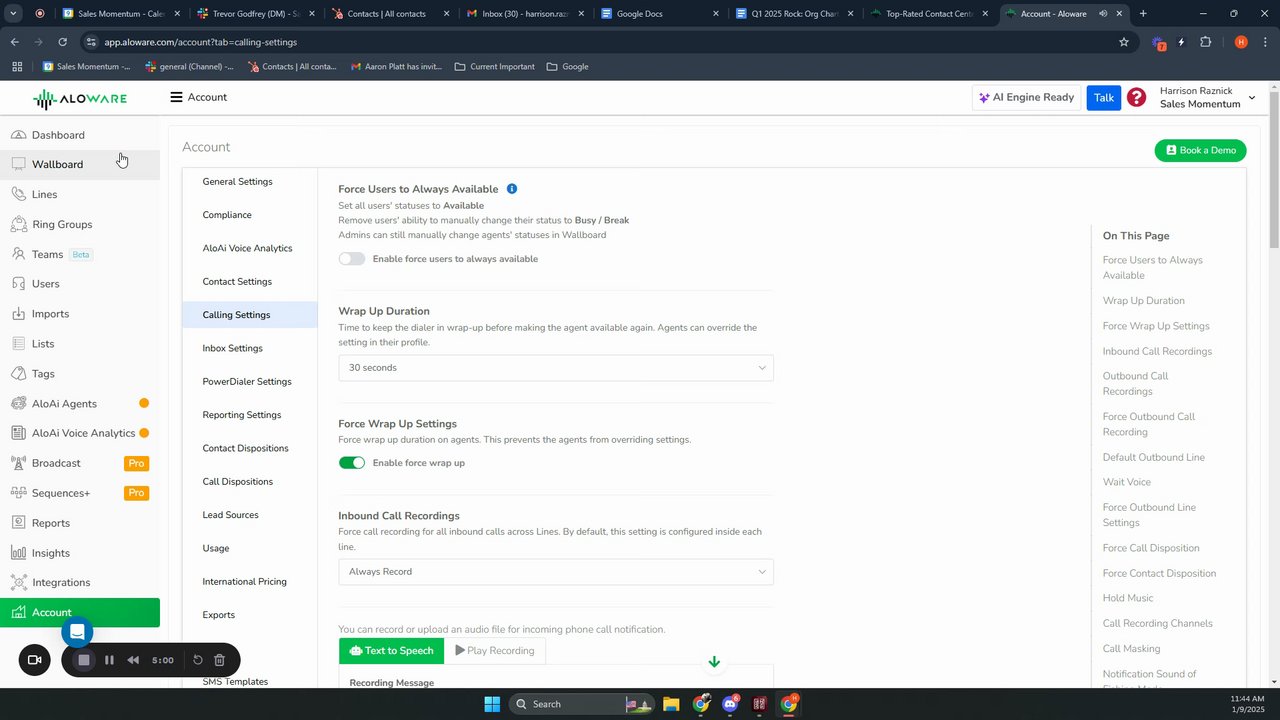1280x720 pixels.
Task: Restart recording with the undo icon
Action: [x=198, y=660]
